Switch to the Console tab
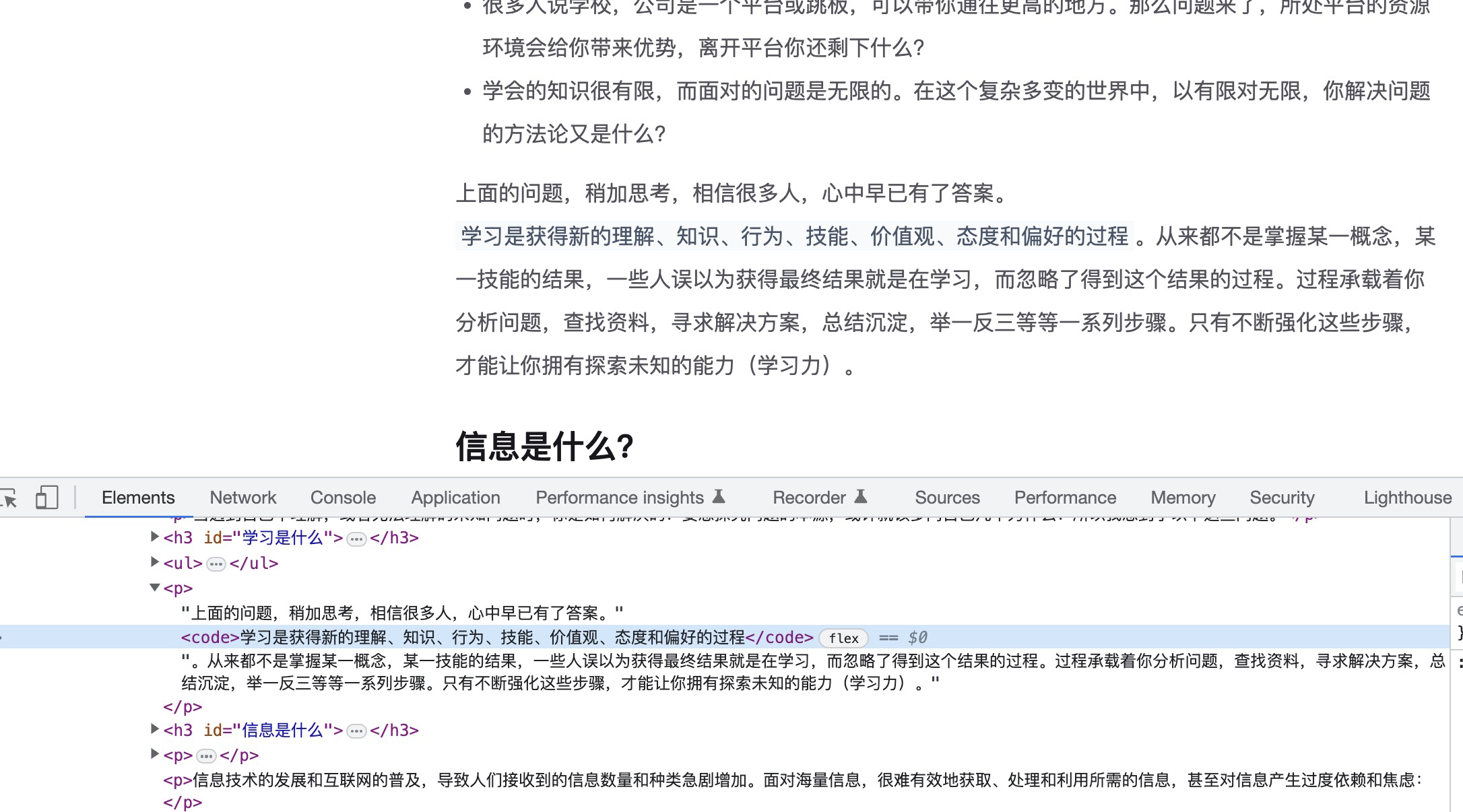 tap(343, 497)
